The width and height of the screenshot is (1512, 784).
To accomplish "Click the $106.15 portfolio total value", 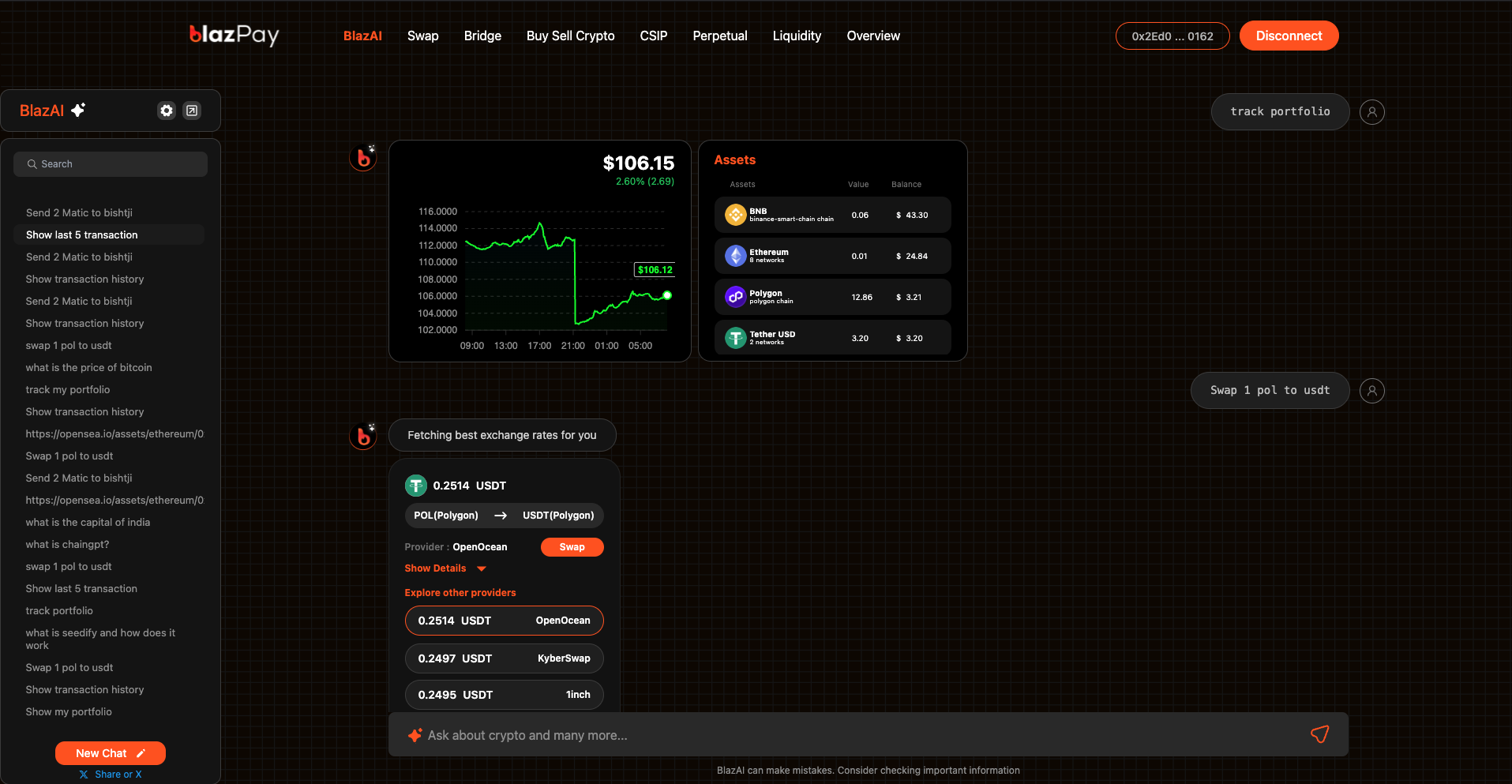I will pyautogui.click(x=638, y=163).
